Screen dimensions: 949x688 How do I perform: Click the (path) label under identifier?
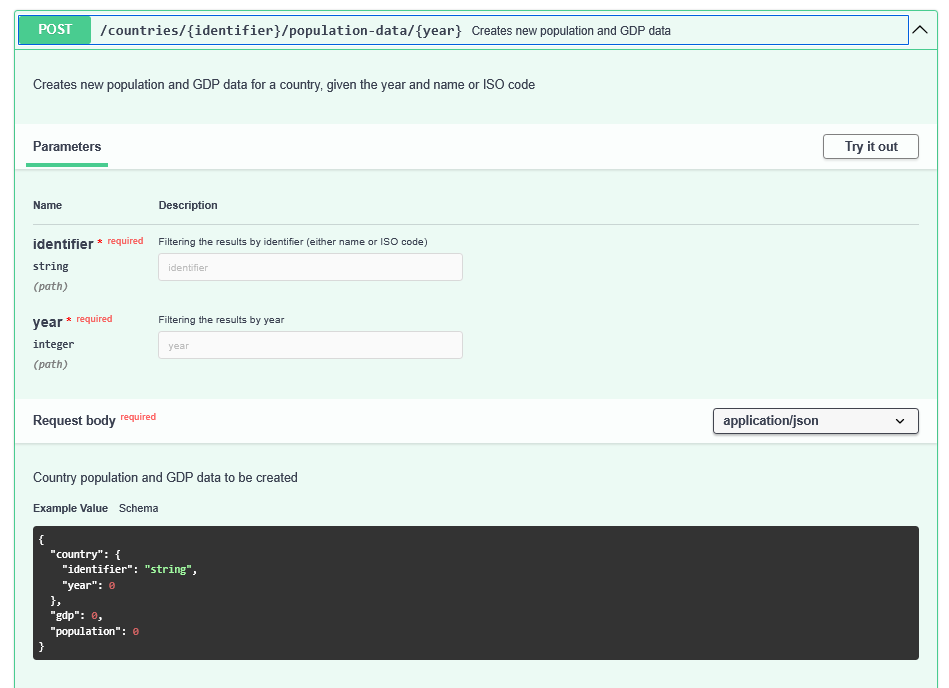(x=50, y=286)
